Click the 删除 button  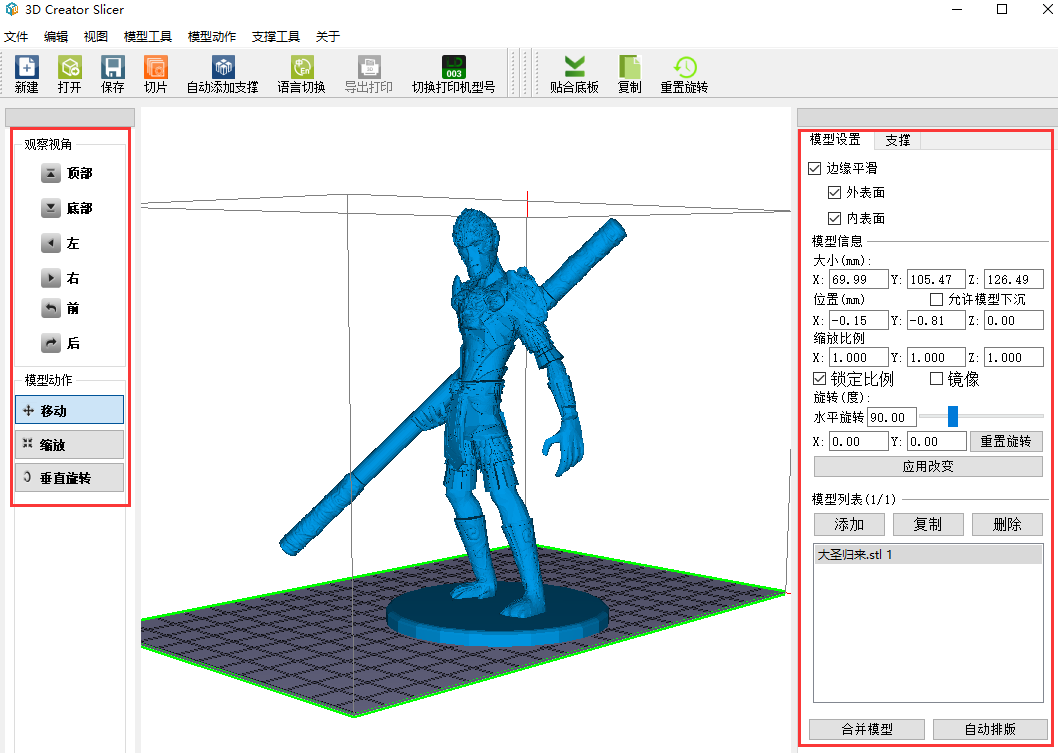point(1007,524)
